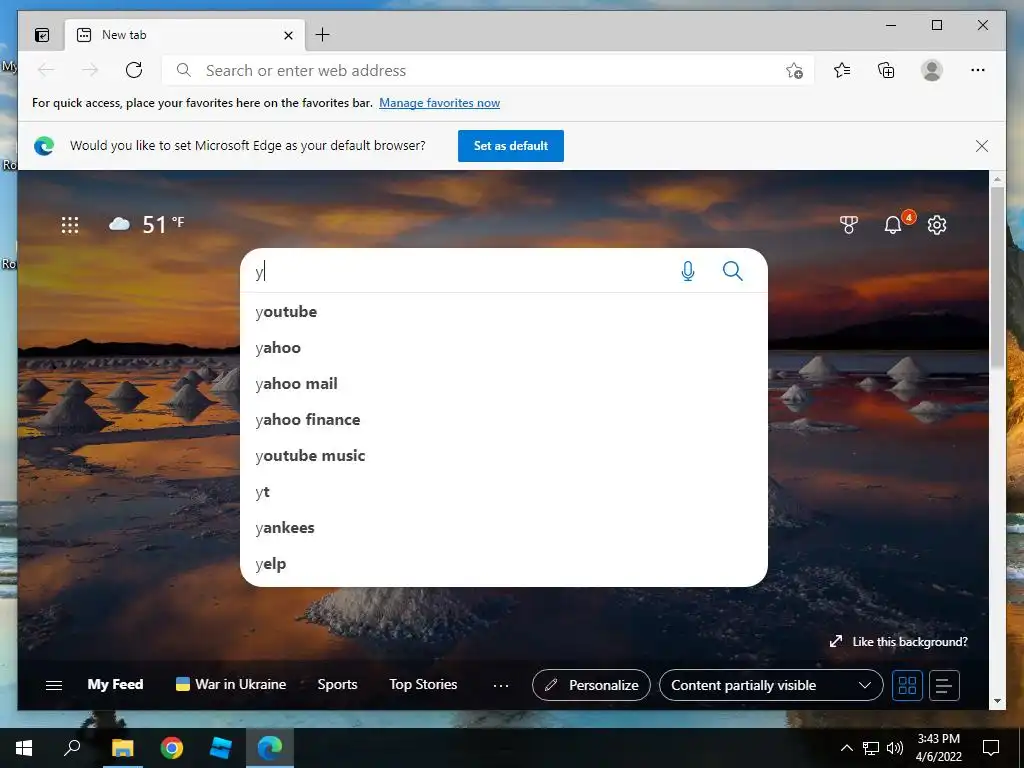Select the yankees suggestion
This screenshot has height=768, width=1024.
[504, 528]
